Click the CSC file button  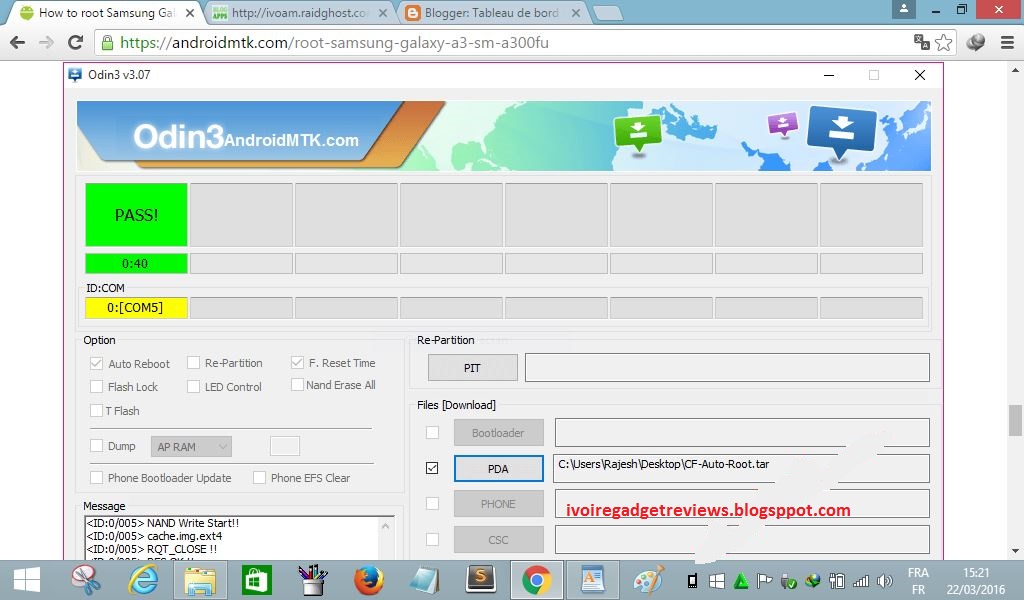[498, 539]
